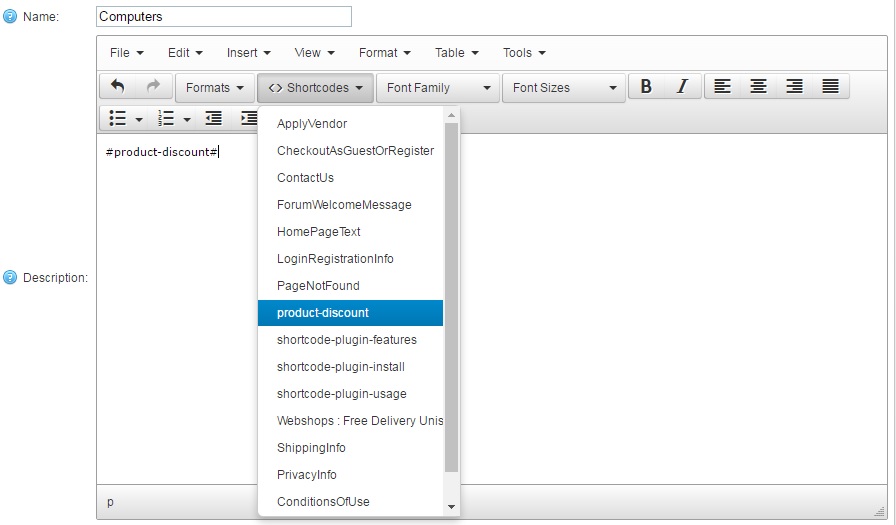Open the Font Sizes dropdown

[564, 87]
